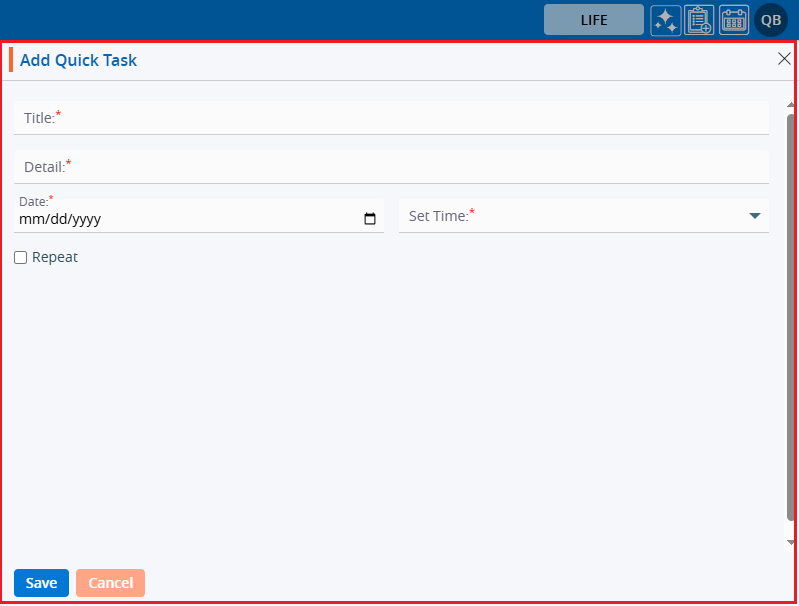
Task: Click the Add Quick Task heading
Action: point(78,60)
